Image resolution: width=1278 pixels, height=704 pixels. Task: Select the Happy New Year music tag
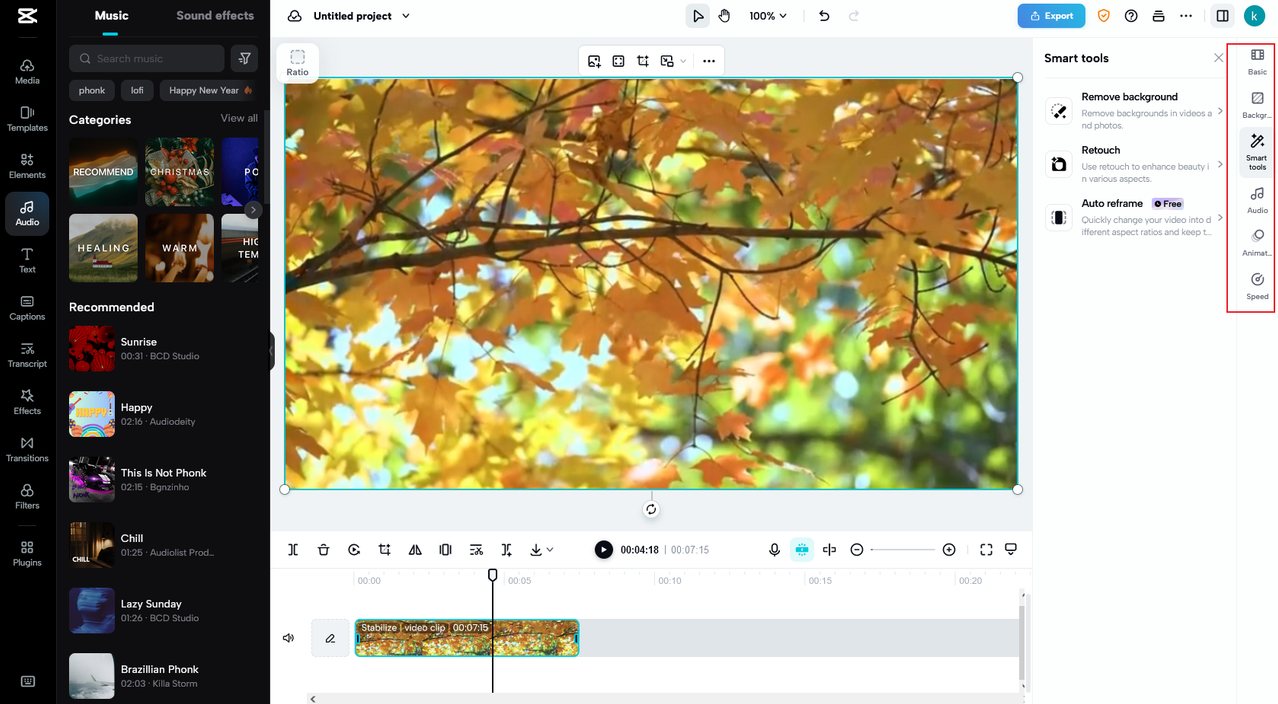tap(210, 90)
